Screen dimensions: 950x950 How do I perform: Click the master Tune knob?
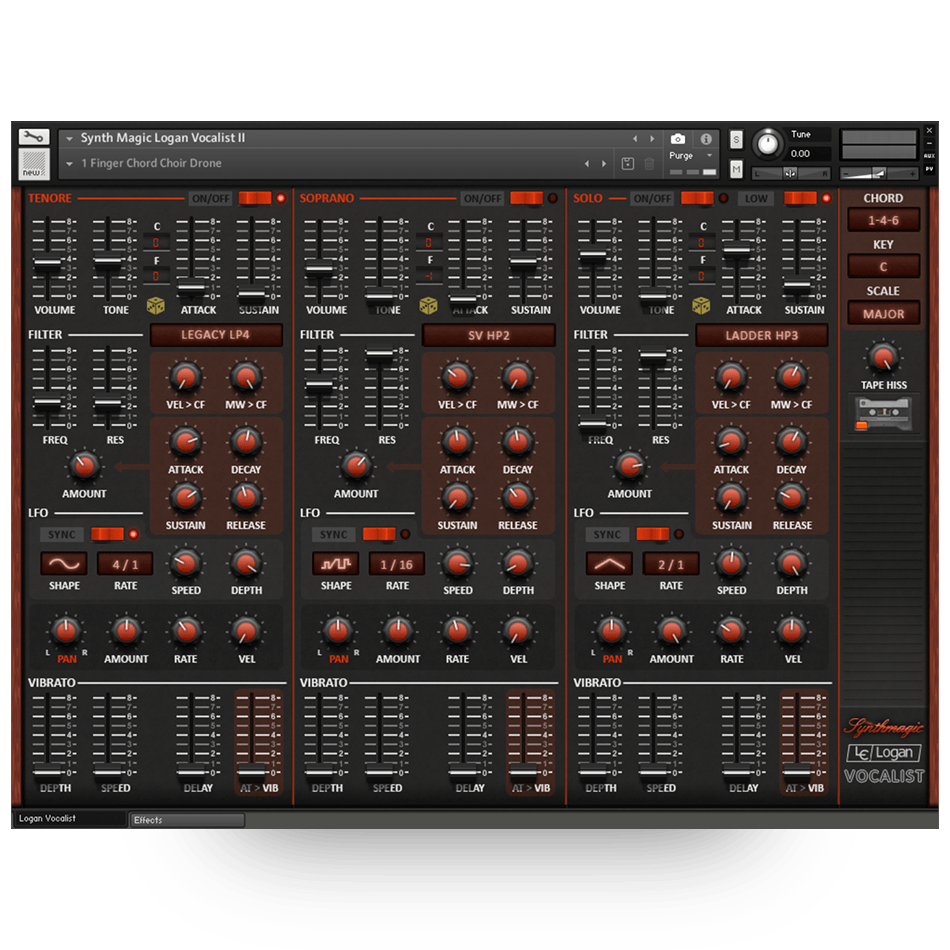click(x=768, y=144)
